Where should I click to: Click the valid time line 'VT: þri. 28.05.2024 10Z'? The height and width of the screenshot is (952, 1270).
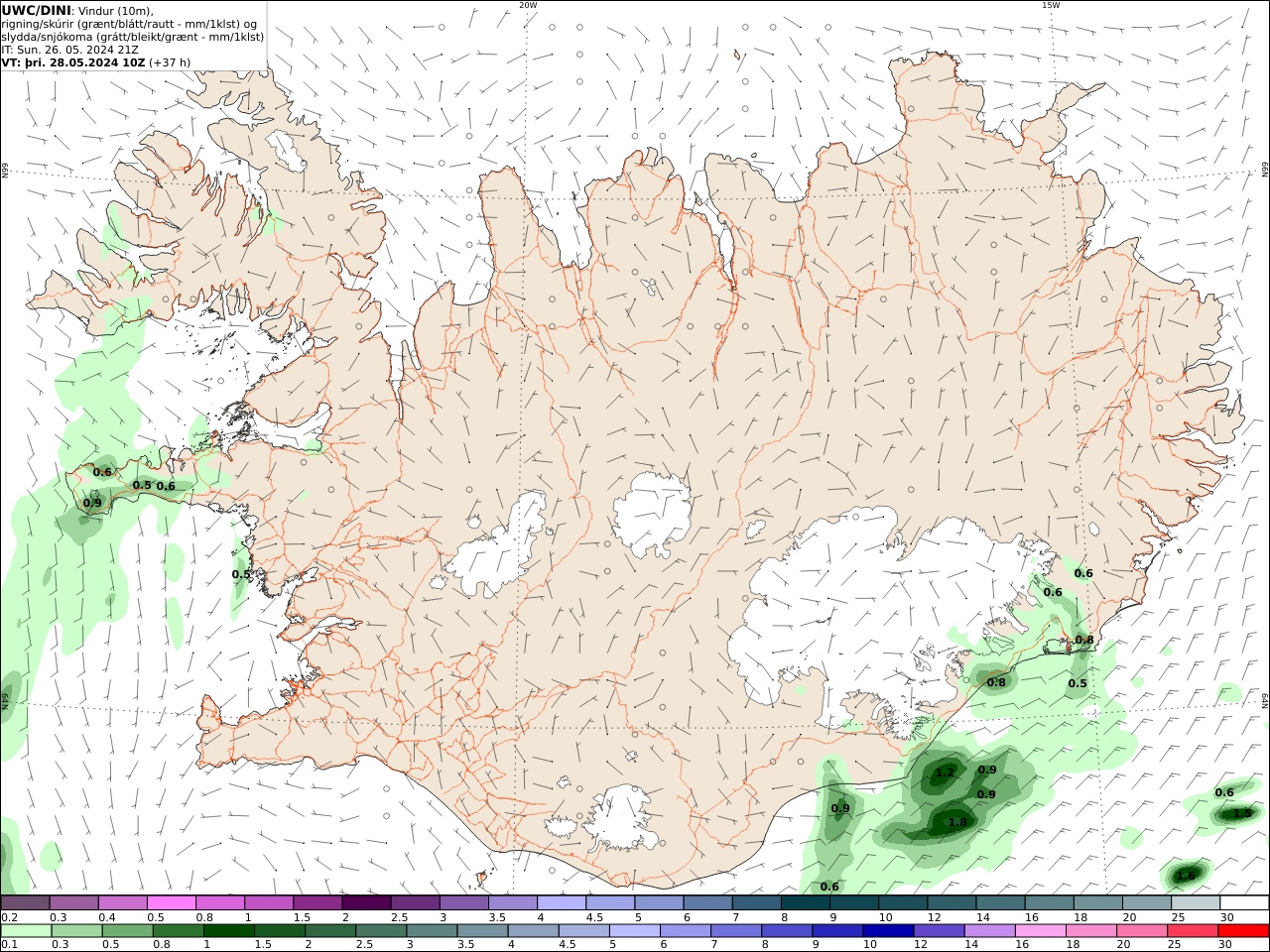coord(73,61)
